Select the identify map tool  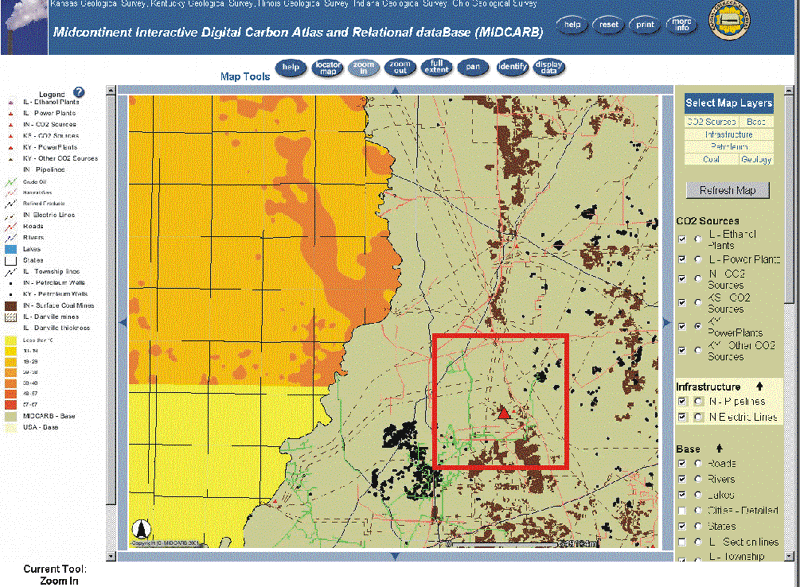(x=512, y=67)
